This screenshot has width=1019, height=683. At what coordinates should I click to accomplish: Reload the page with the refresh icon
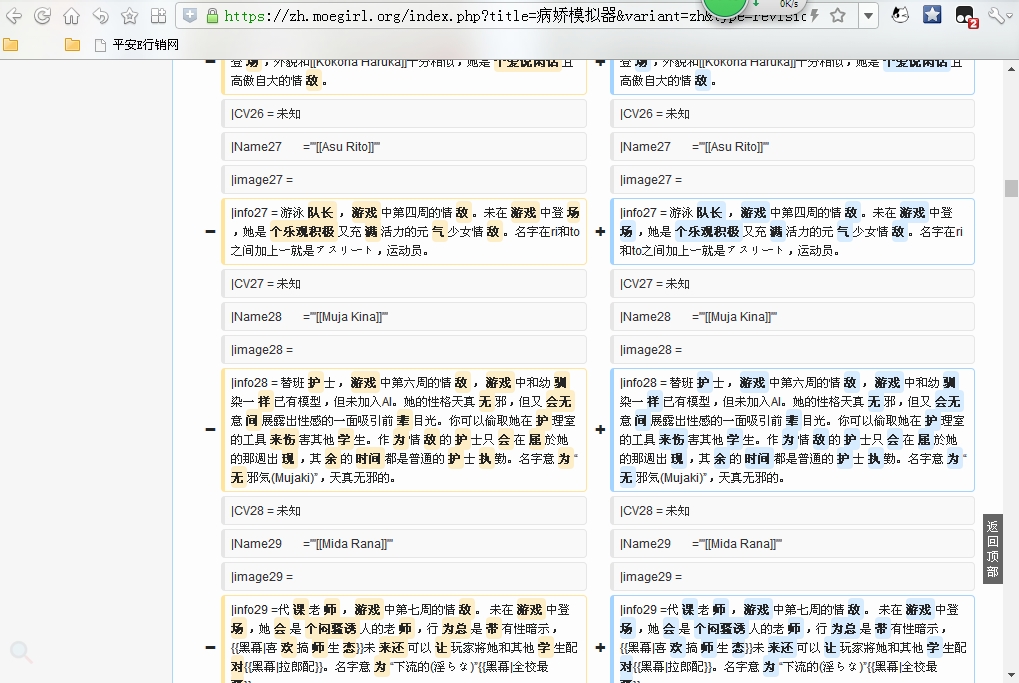[42, 16]
